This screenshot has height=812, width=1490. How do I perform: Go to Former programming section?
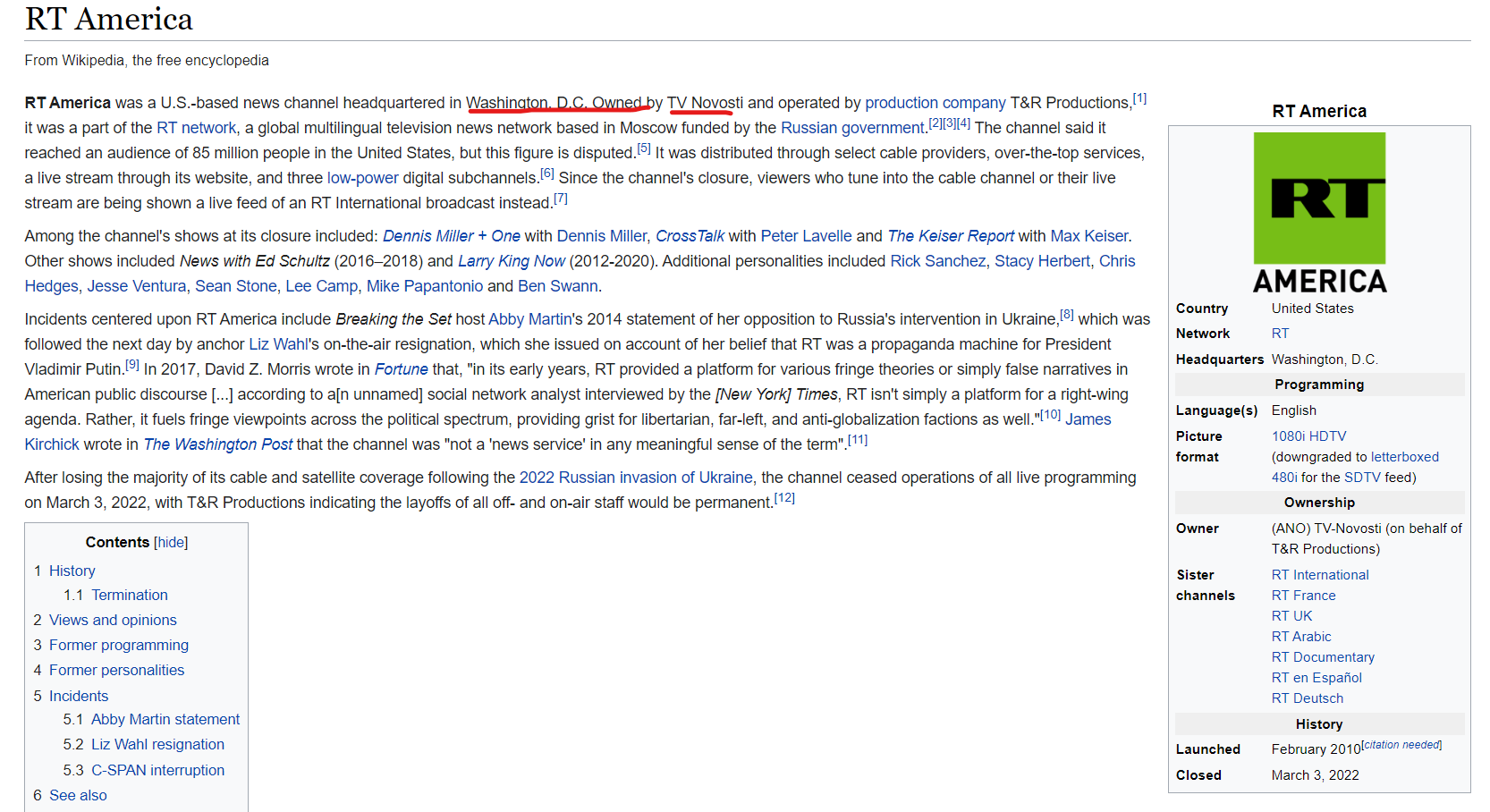(119, 645)
